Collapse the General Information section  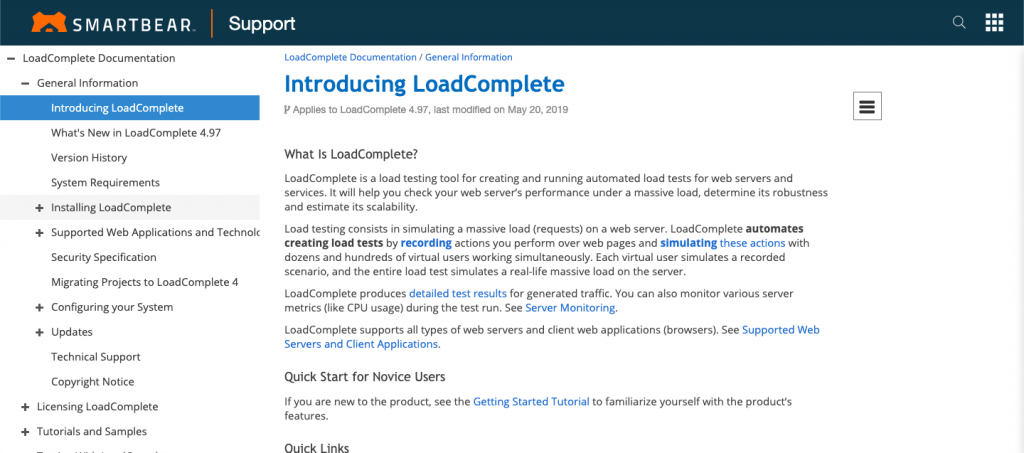click(25, 83)
